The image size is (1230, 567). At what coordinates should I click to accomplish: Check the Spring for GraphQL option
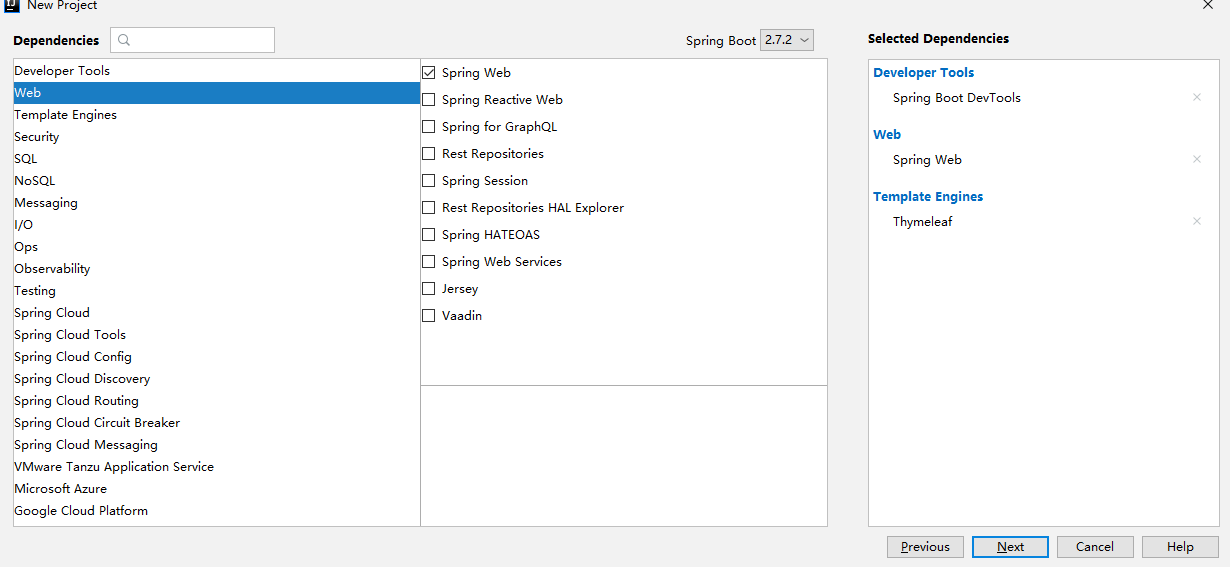pyautogui.click(x=429, y=126)
